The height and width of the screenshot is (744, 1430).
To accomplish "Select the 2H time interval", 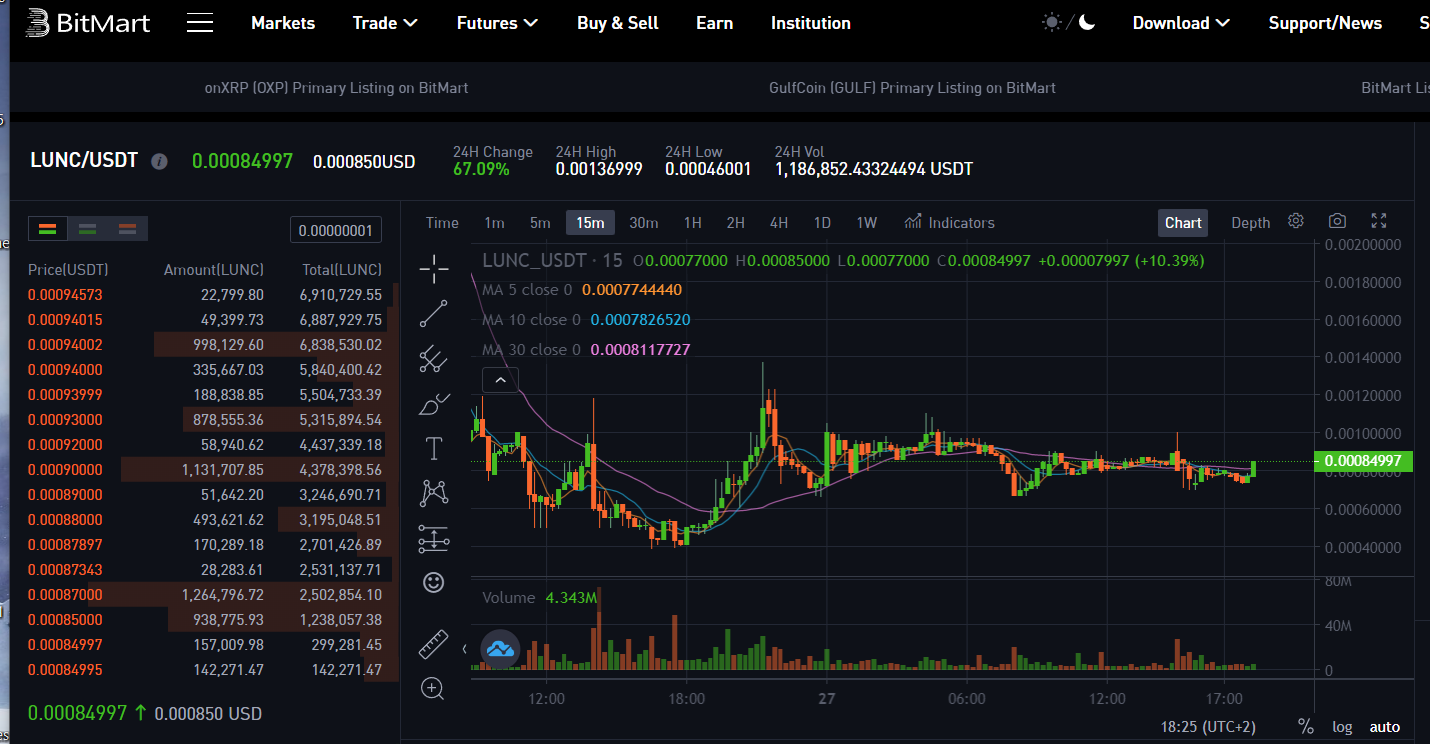I will 735,223.
